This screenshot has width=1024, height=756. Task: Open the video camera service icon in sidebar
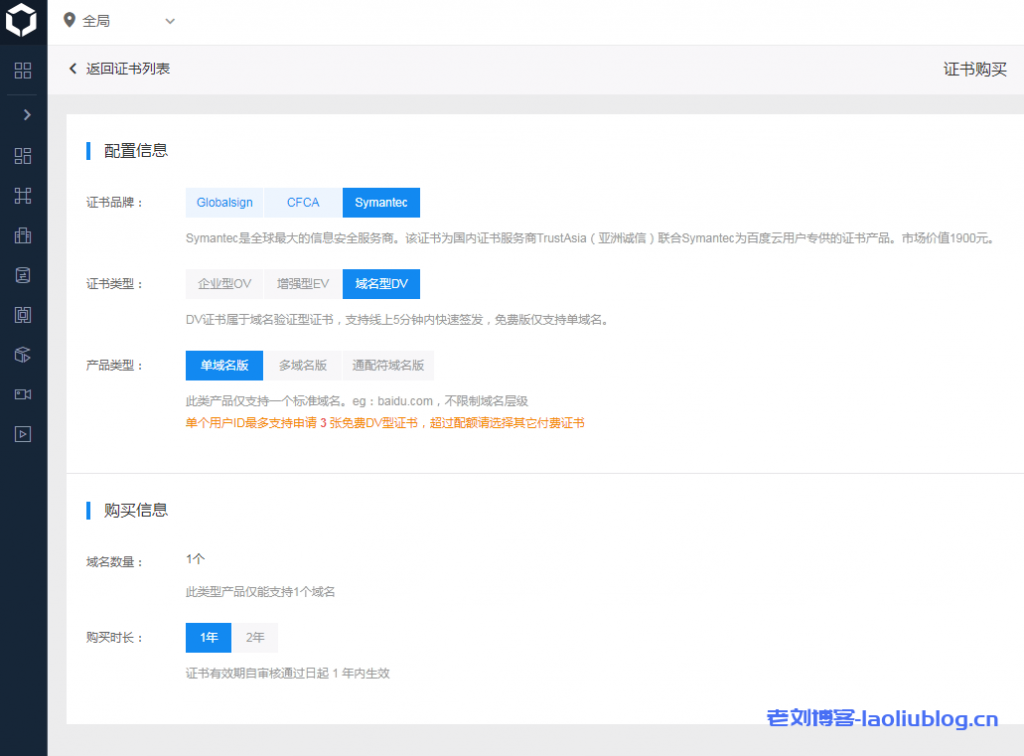(x=22, y=393)
